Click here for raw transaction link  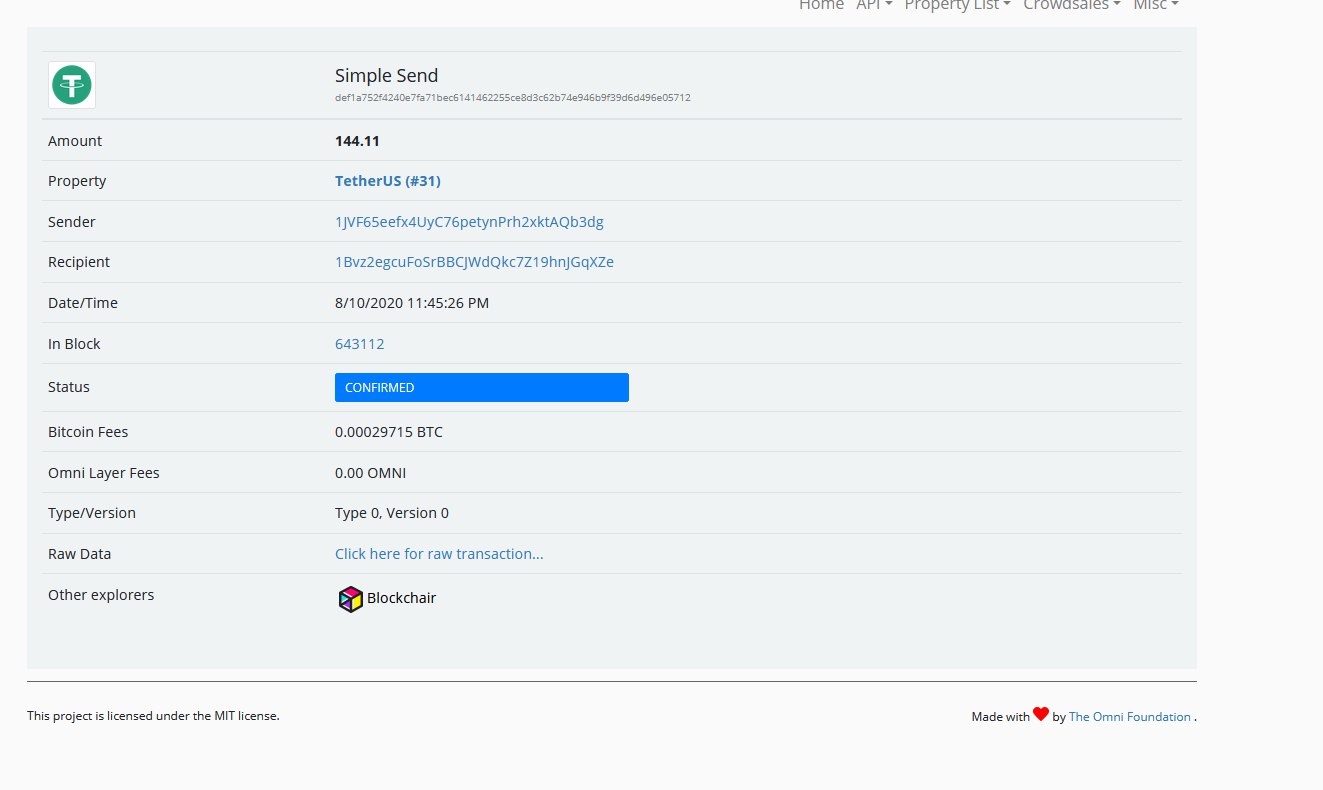[x=439, y=554]
